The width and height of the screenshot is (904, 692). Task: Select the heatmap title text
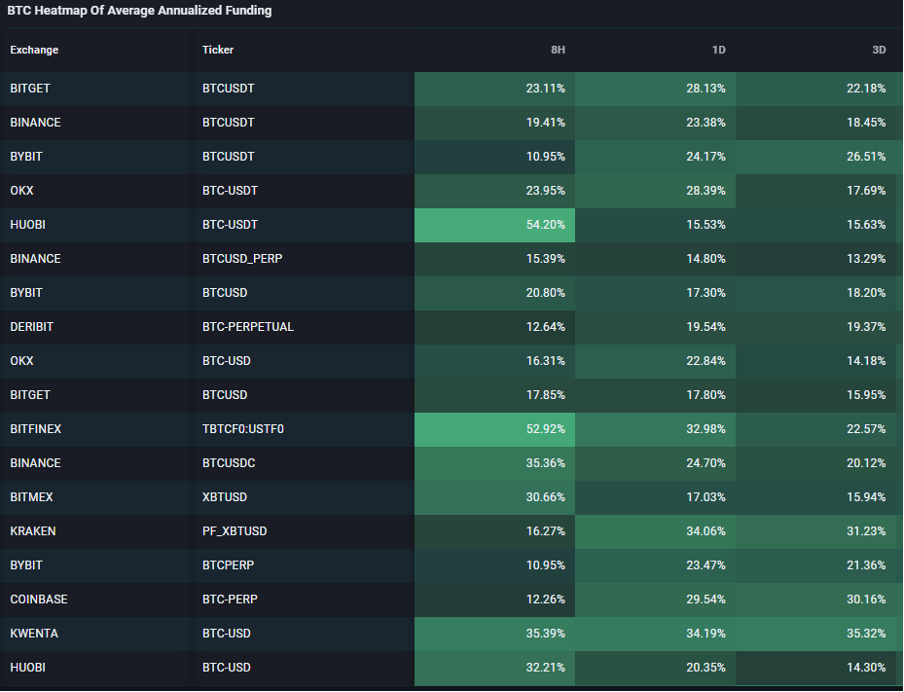(x=139, y=10)
